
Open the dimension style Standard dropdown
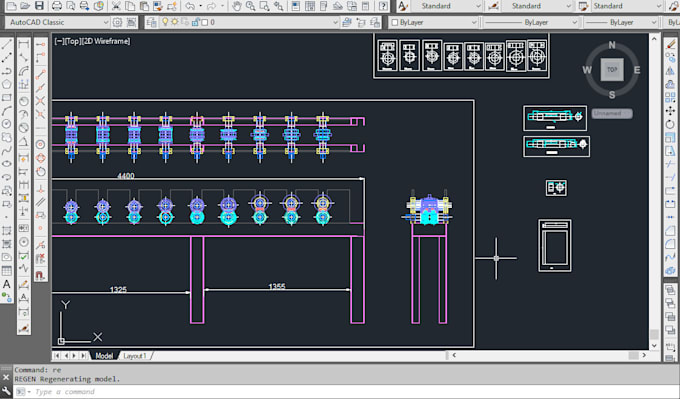point(536,6)
